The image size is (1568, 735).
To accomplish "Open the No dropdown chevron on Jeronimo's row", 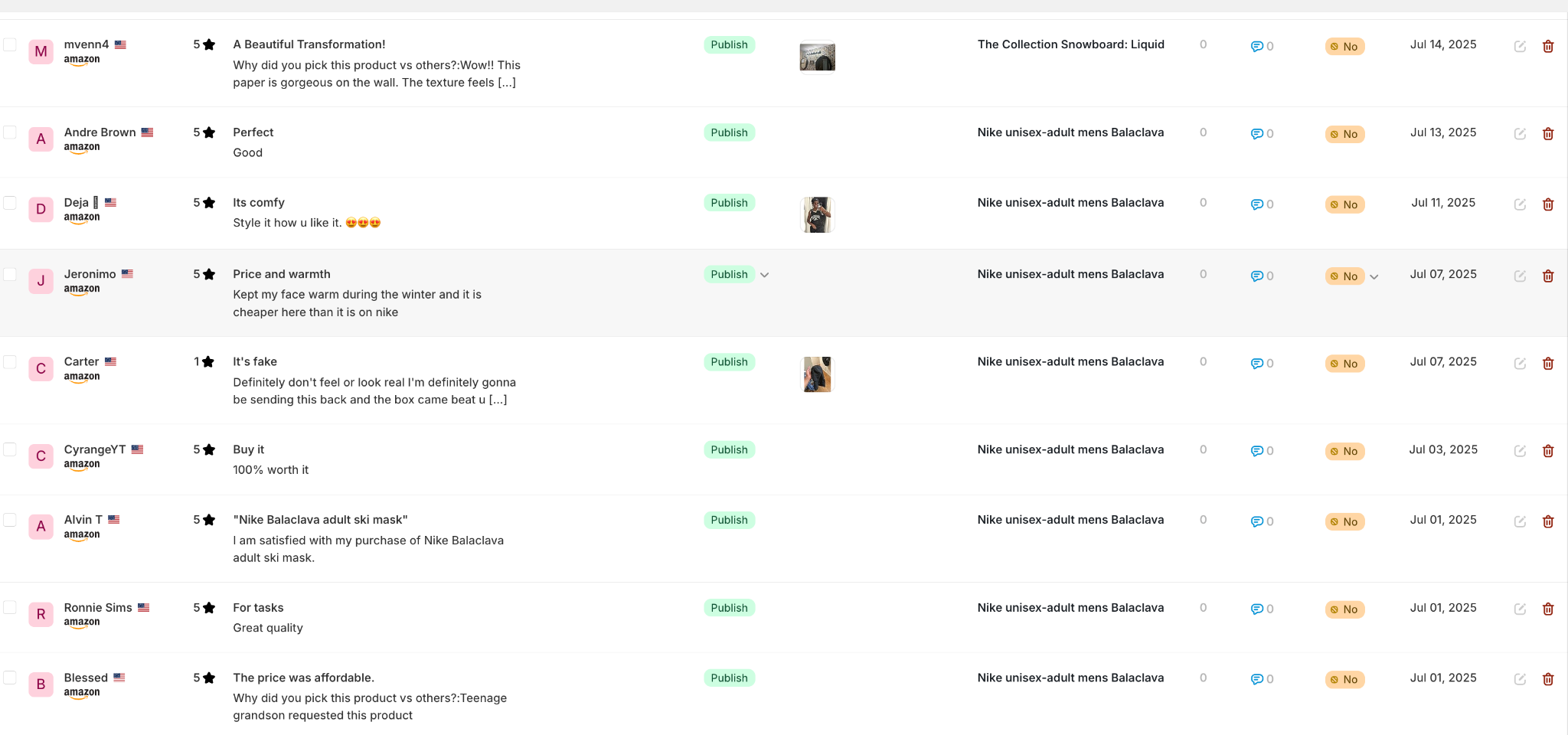I will [x=1374, y=277].
